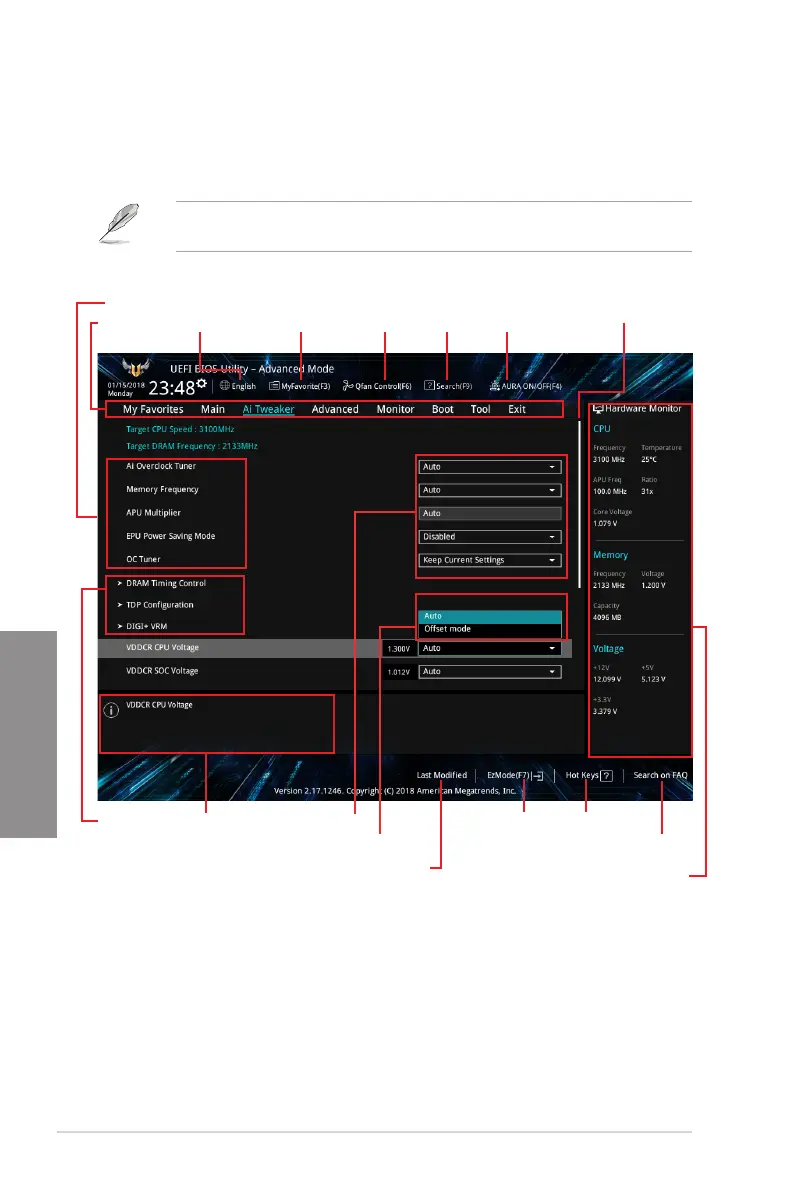This screenshot has width=794, height=1196.
Task: Click the Hardware Monitor screen icon
Action: pyautogui.click(x=599, y=409)
